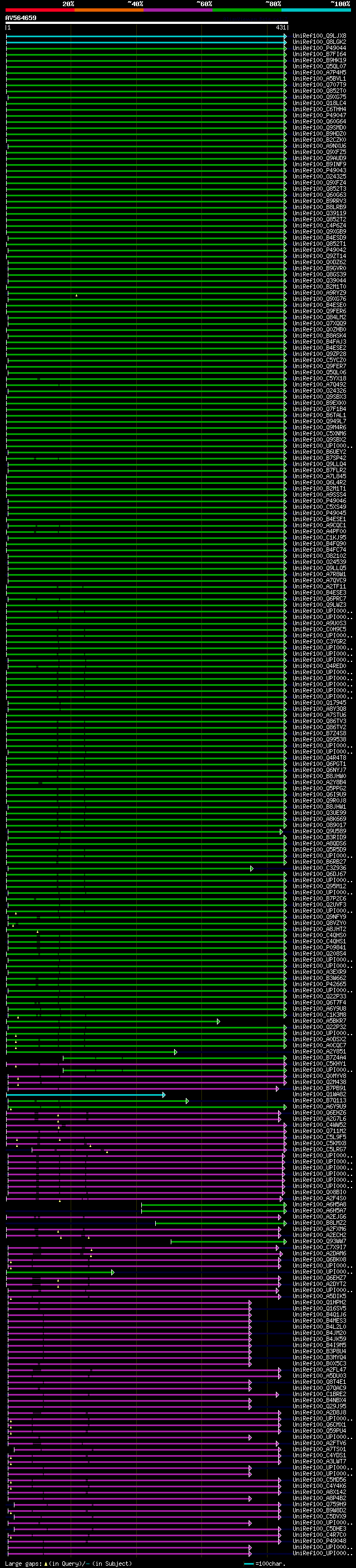
Task: Select the query name AV564659
Action: [21, 18]
